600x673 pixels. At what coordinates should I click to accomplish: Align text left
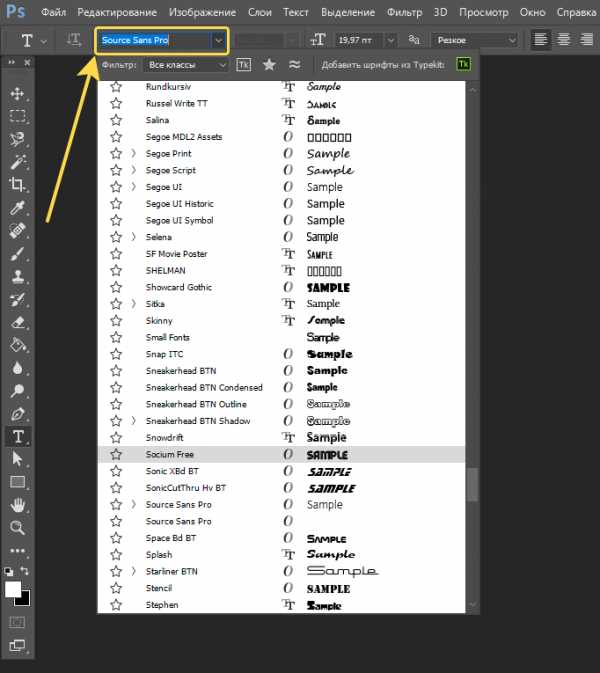[x=540, y=40]
